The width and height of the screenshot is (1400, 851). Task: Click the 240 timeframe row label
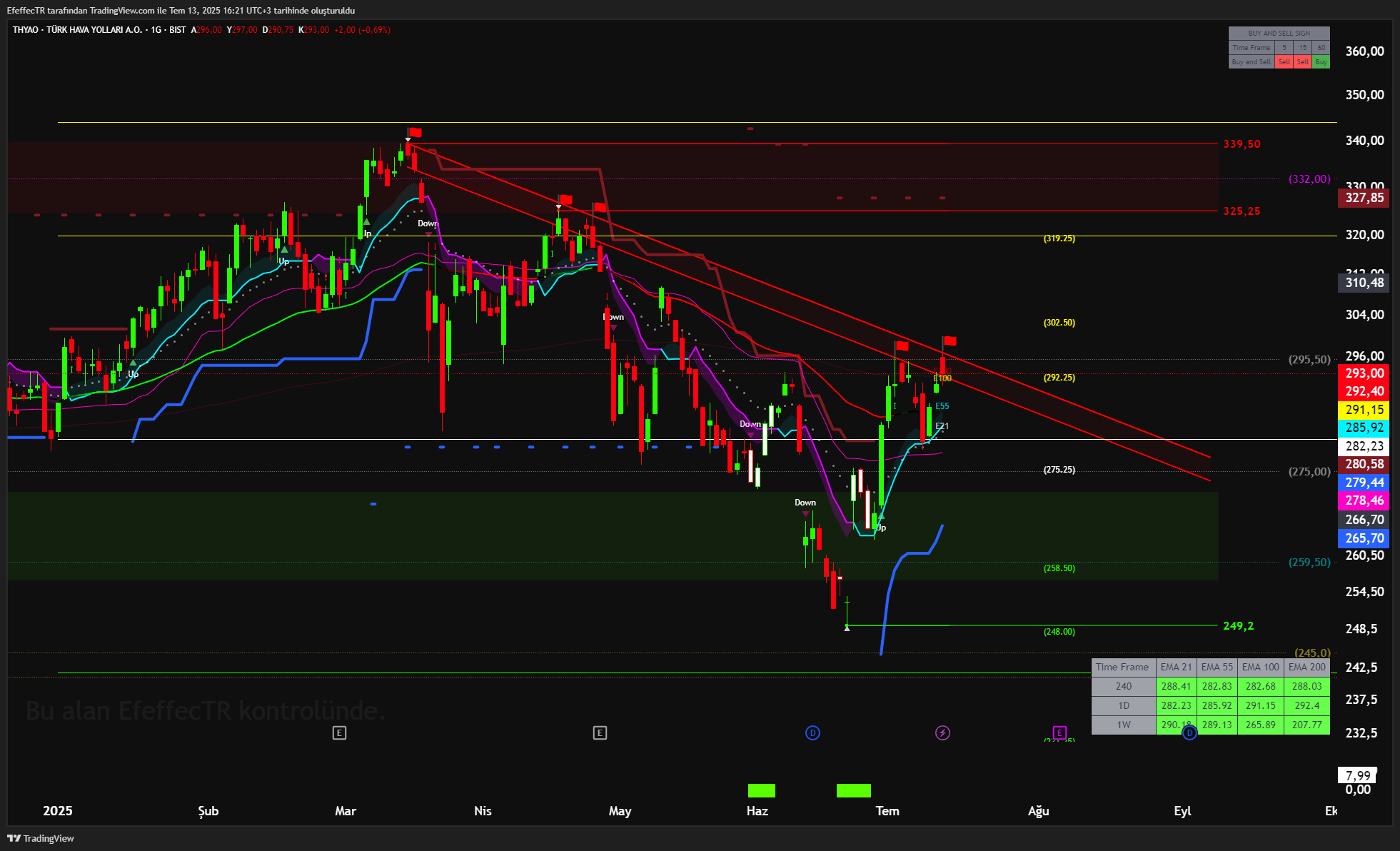1124,686
